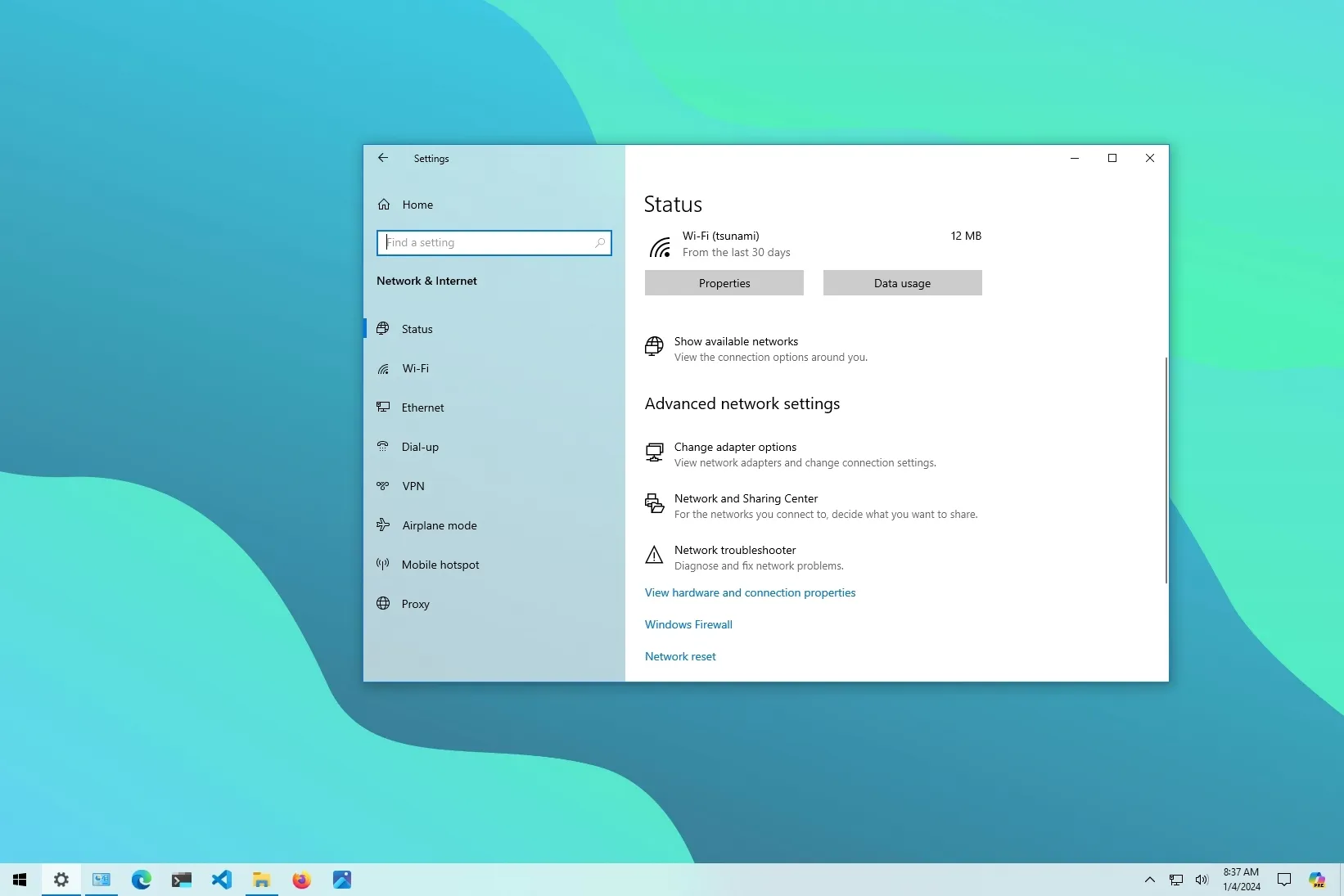1344x896 pixels.
Task: Select Status in the sidebar
Action: point(494,329)
